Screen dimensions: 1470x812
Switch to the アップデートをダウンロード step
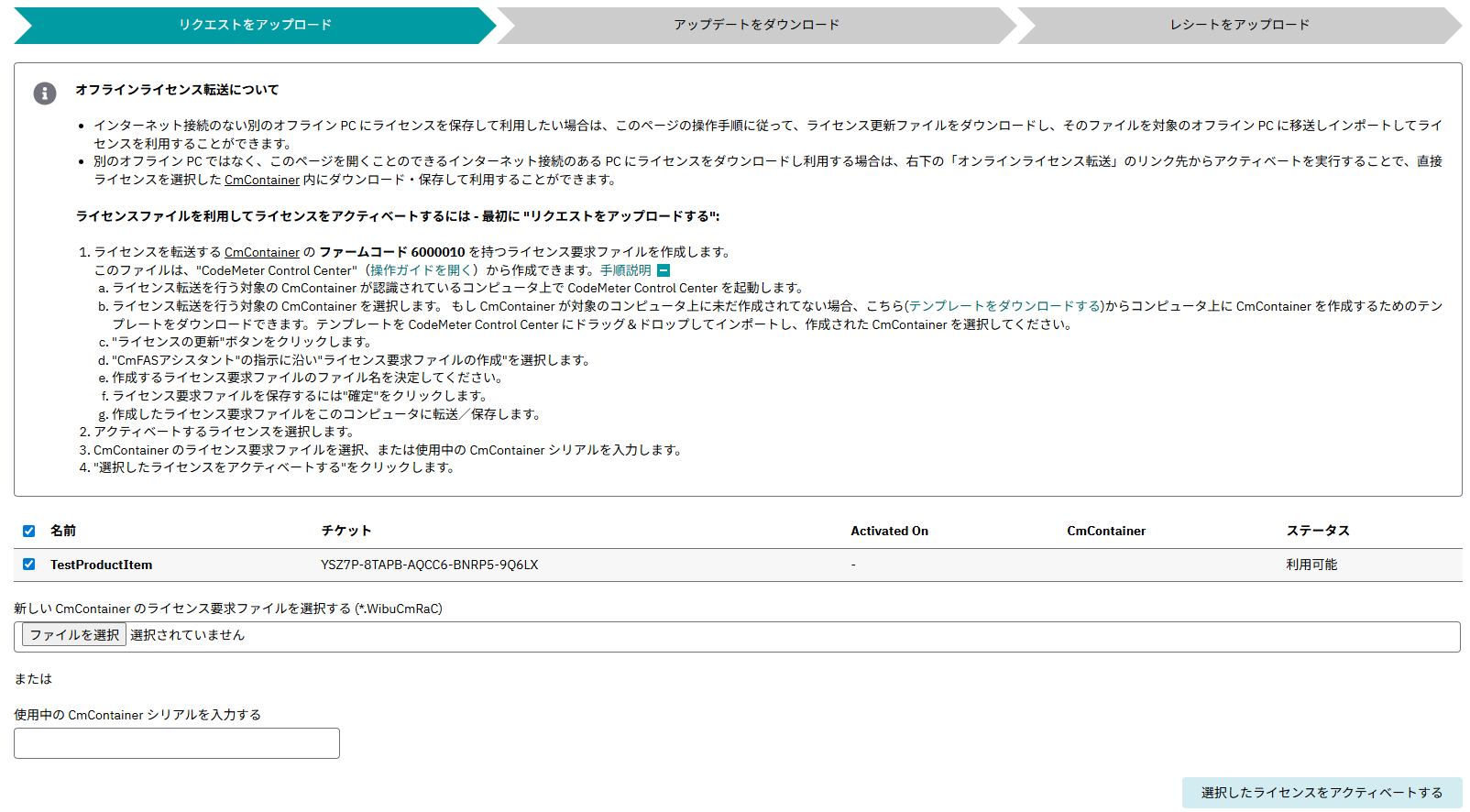756,25
